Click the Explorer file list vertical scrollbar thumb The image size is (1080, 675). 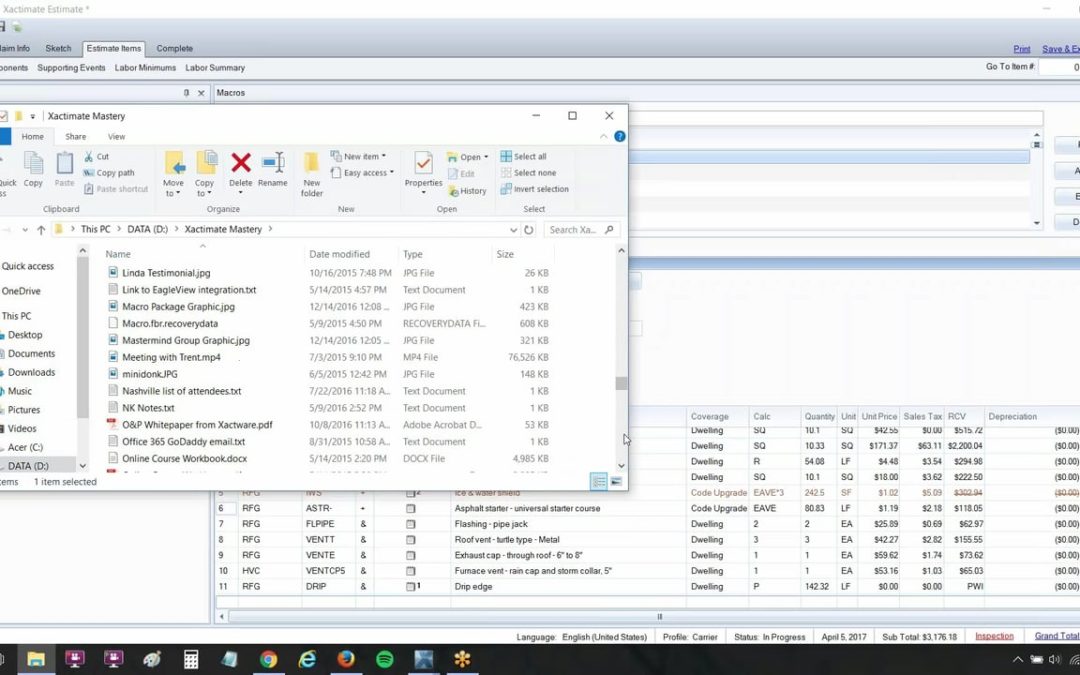(x=621, y=383)
